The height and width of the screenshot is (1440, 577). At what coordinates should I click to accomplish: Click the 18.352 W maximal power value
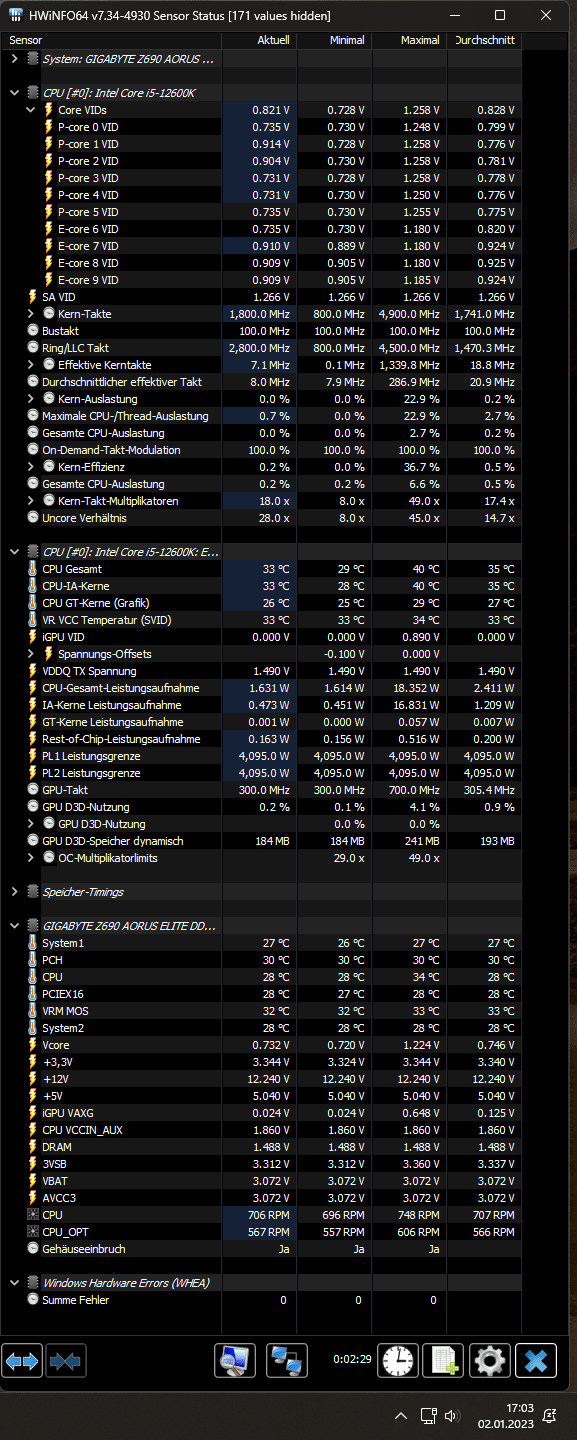point(415,688)
